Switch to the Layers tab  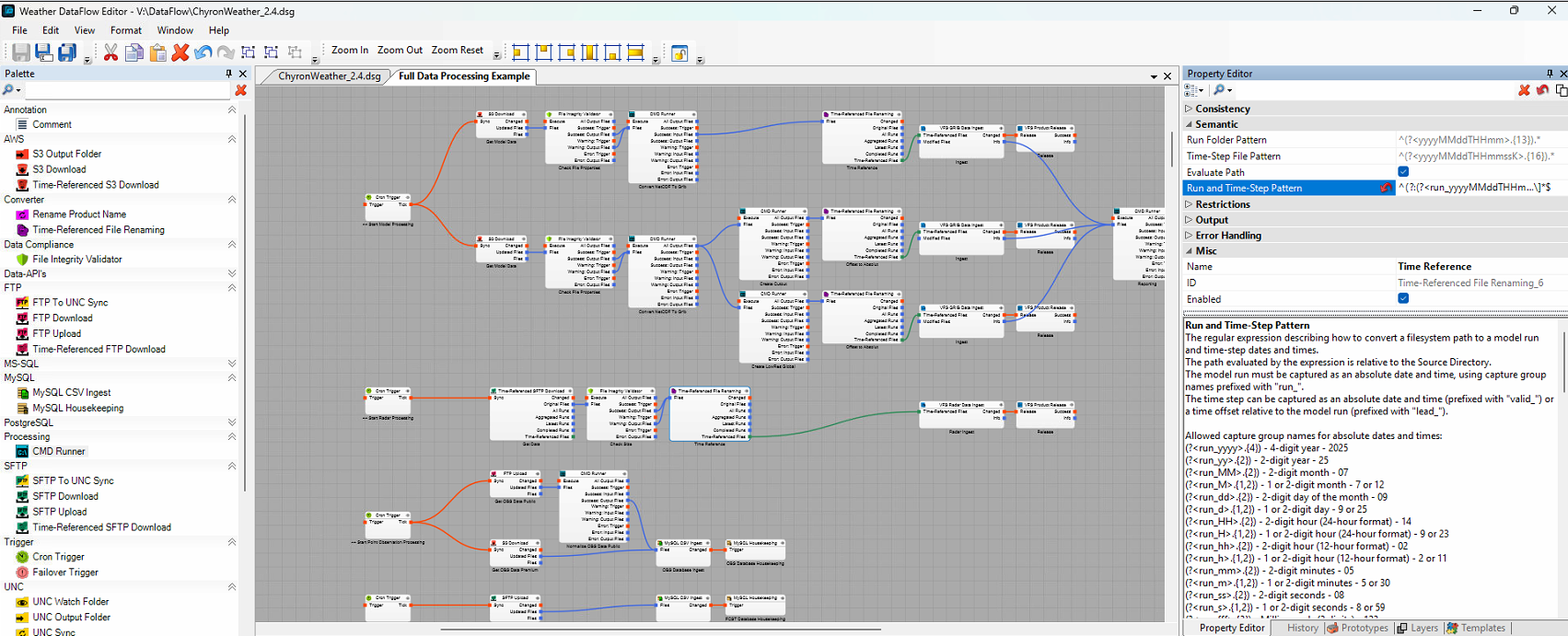tap(1417, 628)
